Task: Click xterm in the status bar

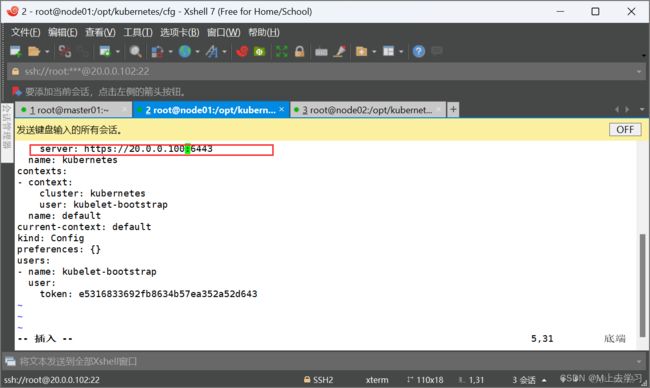Action: [x=377, y=380]
